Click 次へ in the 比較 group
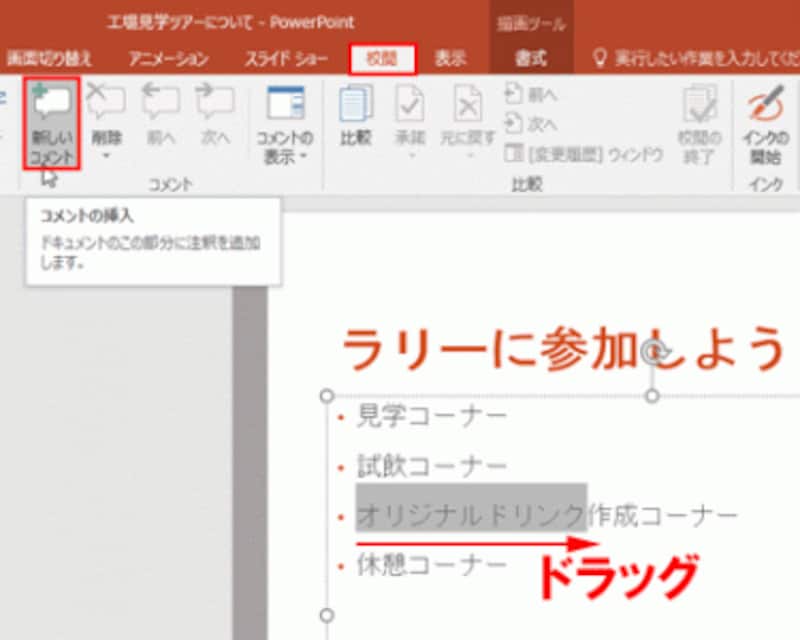Viewport: 800px width, 640px height. (531, 124)
